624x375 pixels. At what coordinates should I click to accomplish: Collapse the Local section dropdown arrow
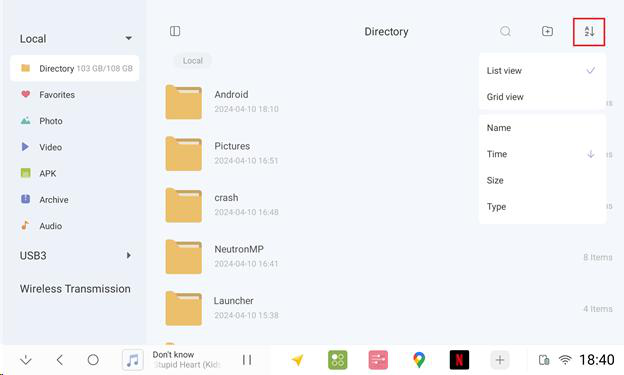click(x=129, y=38)
